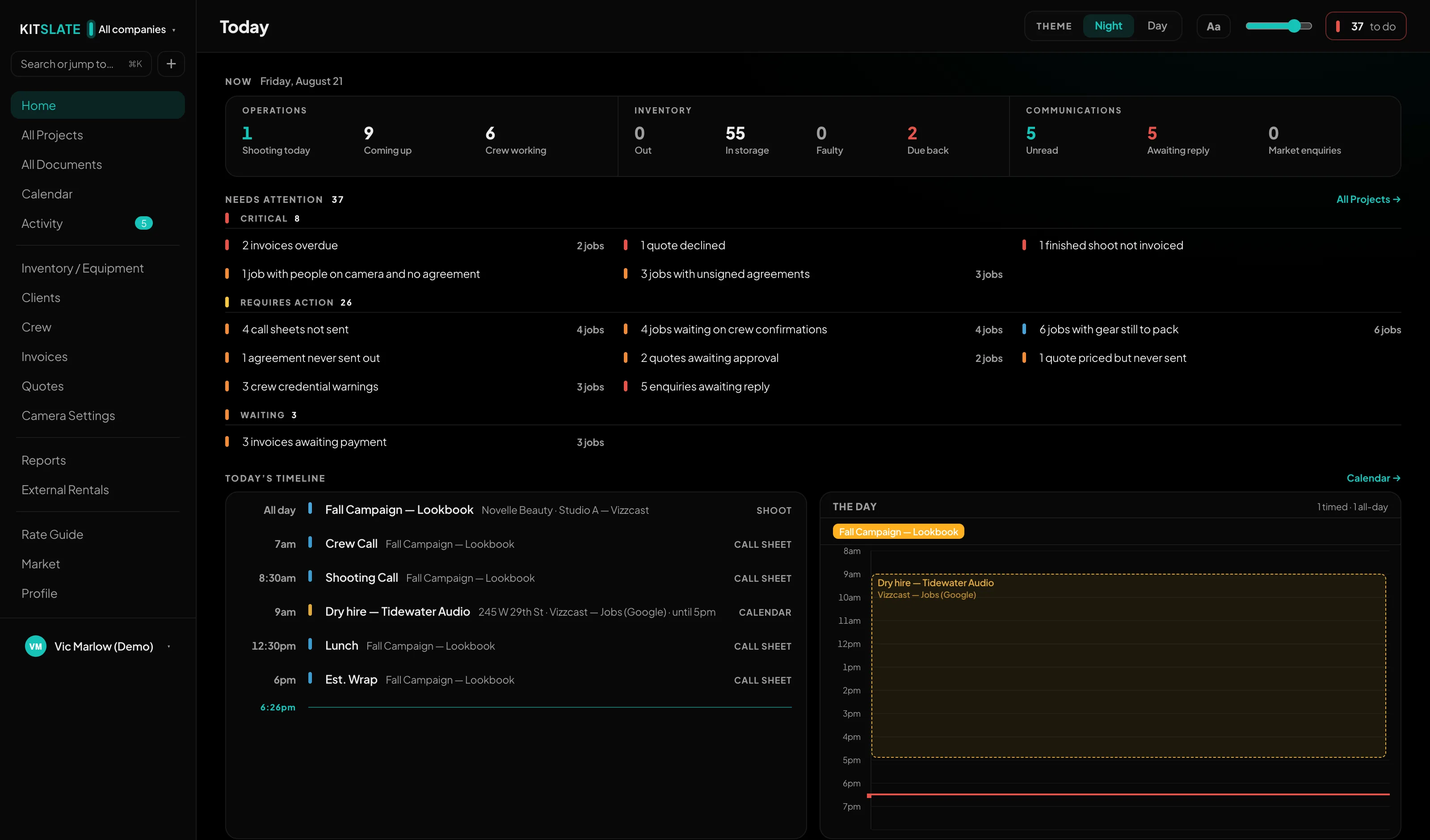1430x840 pixels.
Task: Open 6 jobs with gear still to pack
Action: click(x=1211, y=329)
